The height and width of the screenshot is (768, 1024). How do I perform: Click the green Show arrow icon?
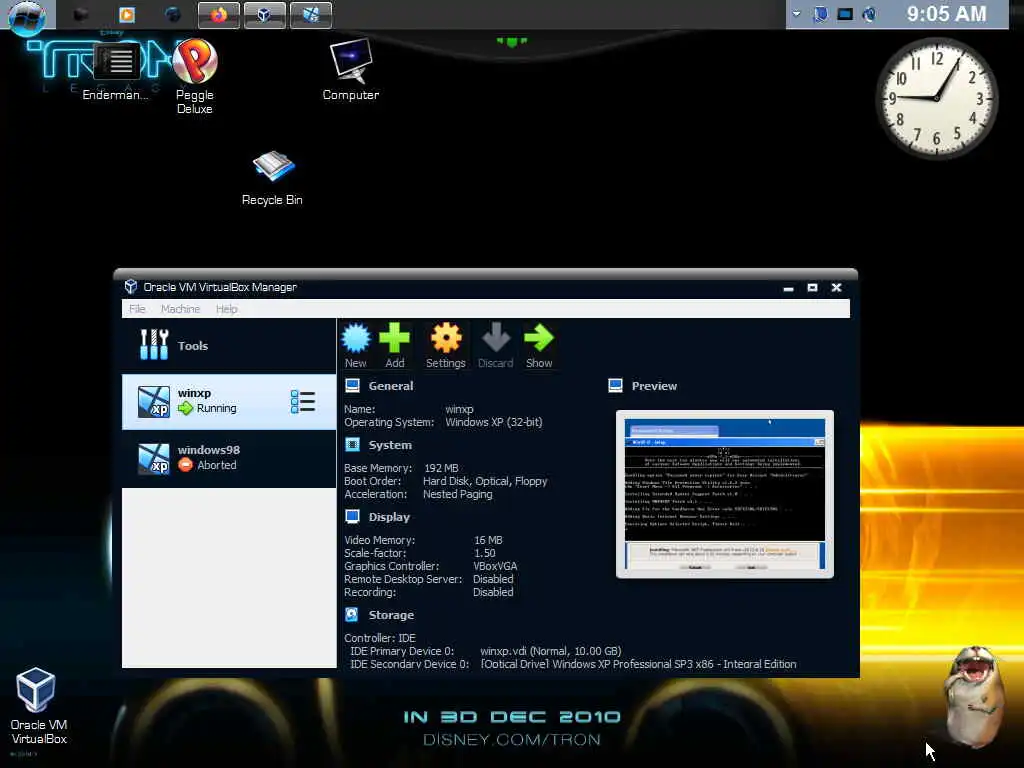(x=539, y=338)
